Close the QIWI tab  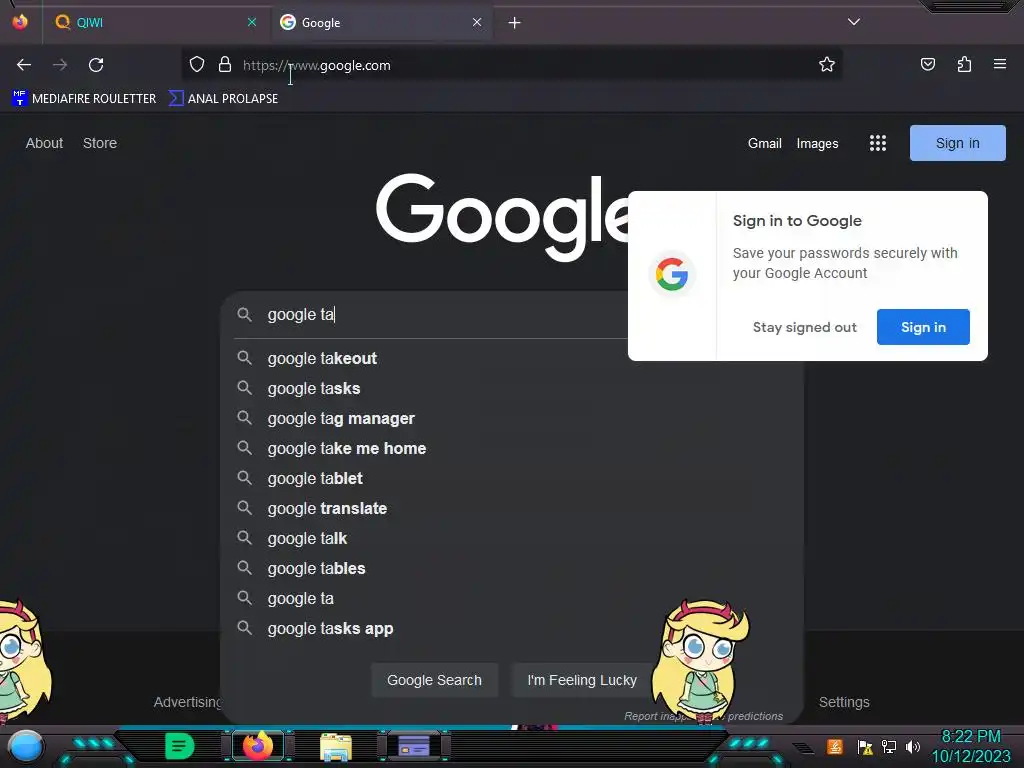(251, 22)
